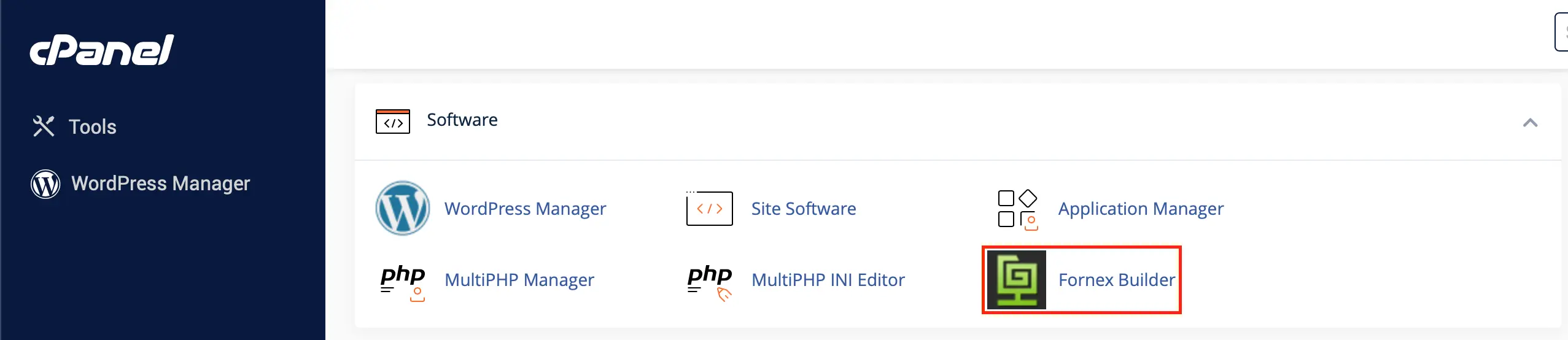The image size is (1568, 340).
Task: Open the Application Manager link
Action: pyautogui.click(x=1141, y=209)
